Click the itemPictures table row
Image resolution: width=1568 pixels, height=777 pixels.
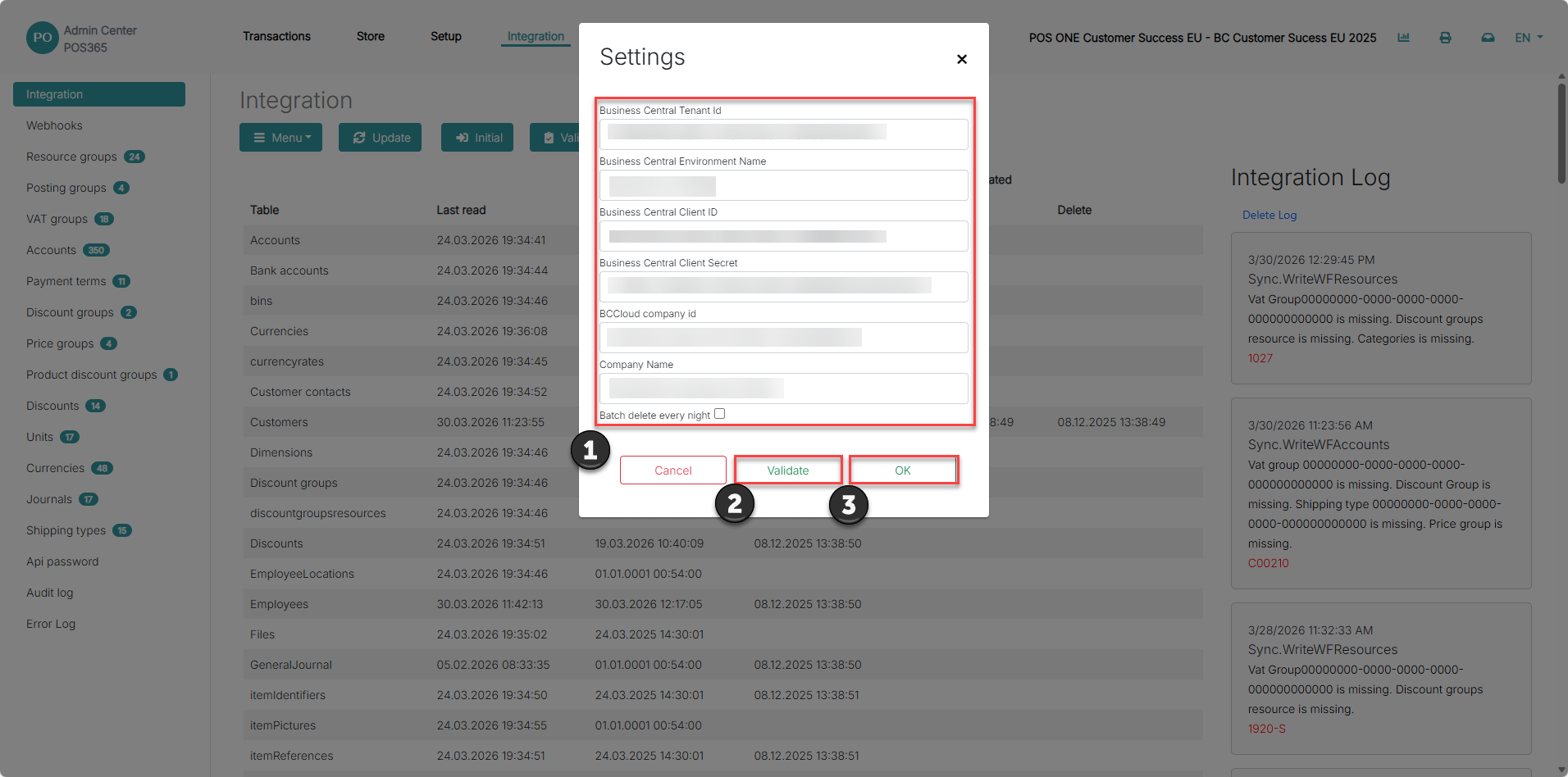723,725
